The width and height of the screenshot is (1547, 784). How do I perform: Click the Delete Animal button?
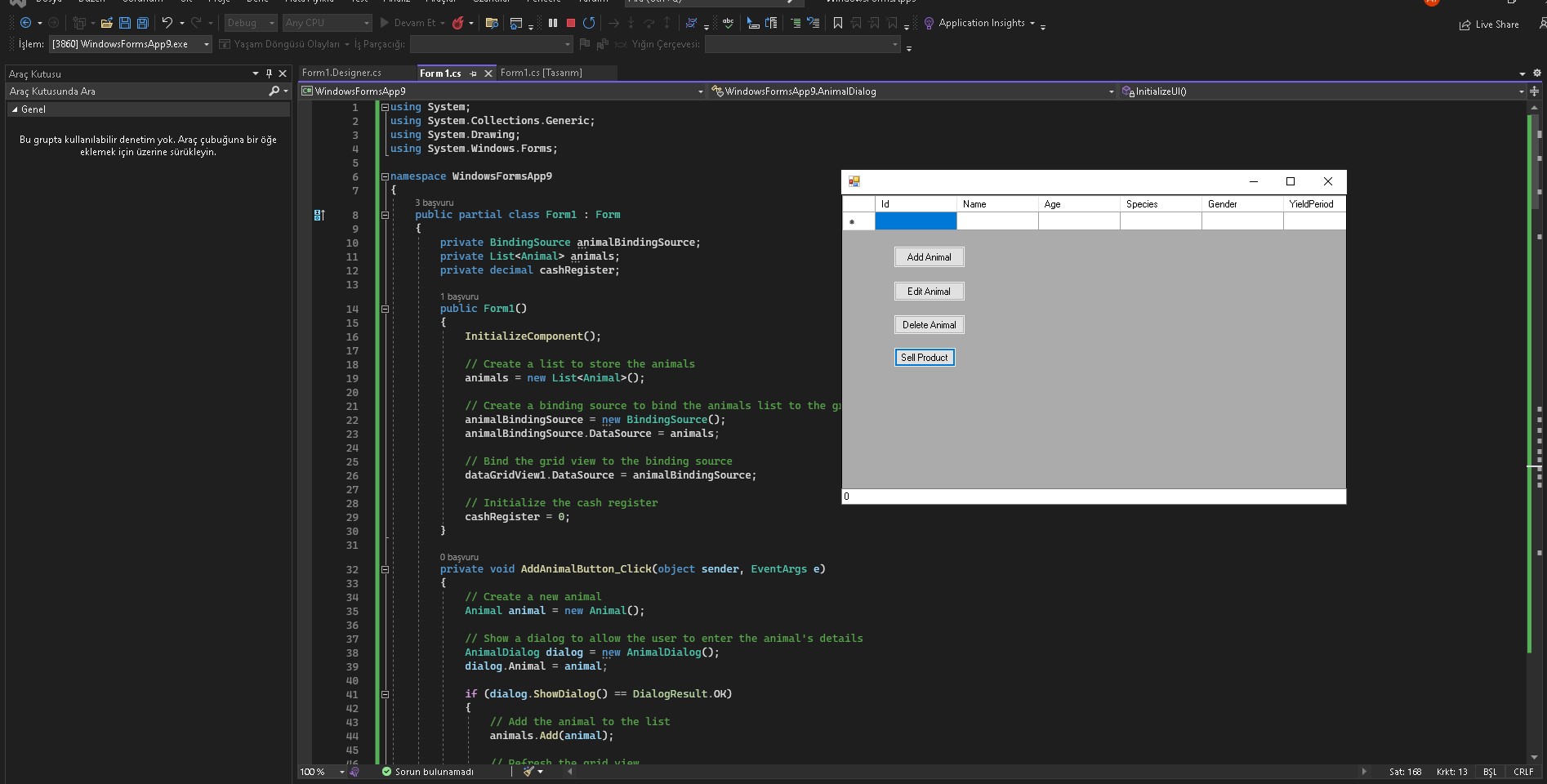coord(929,324)
